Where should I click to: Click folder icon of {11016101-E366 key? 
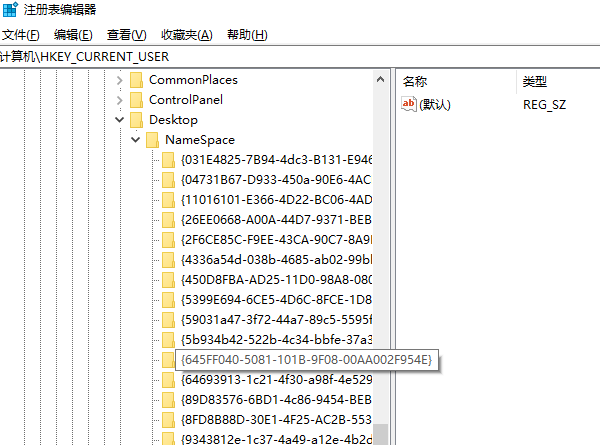(168, 200)
